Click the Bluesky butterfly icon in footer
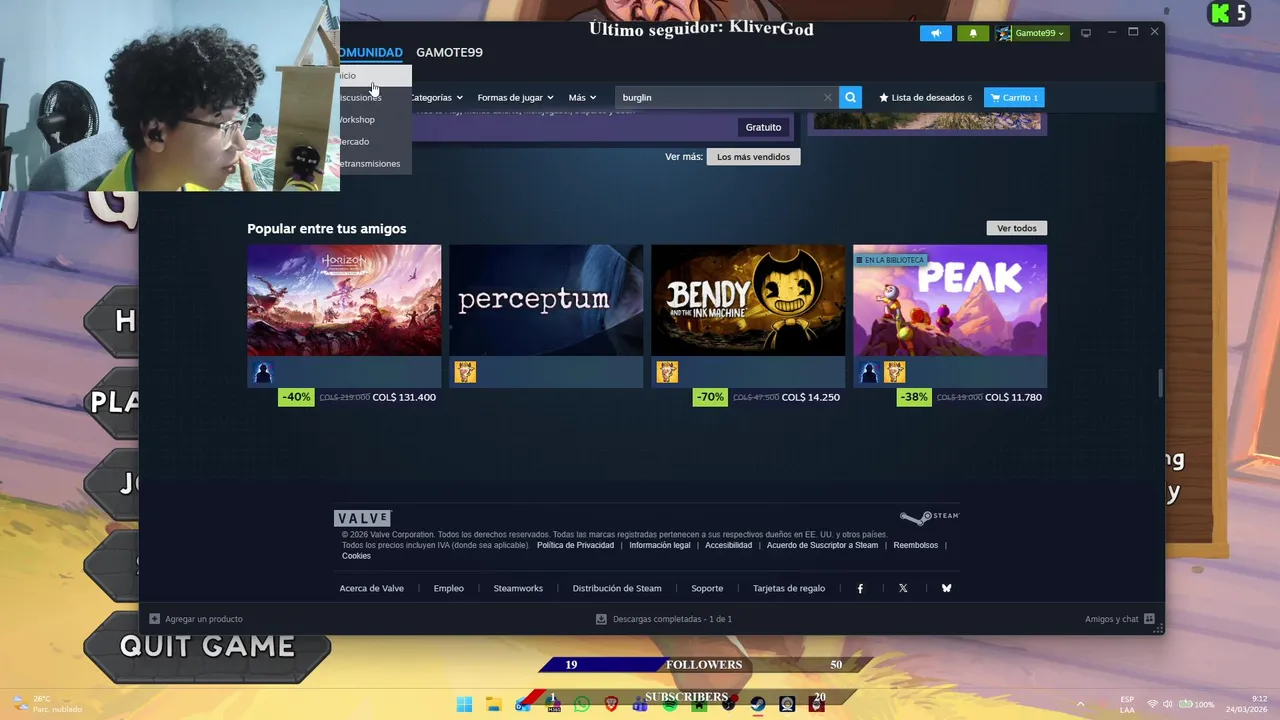Viewport: 1280px width, 720px height. click(x=946, y=588)
